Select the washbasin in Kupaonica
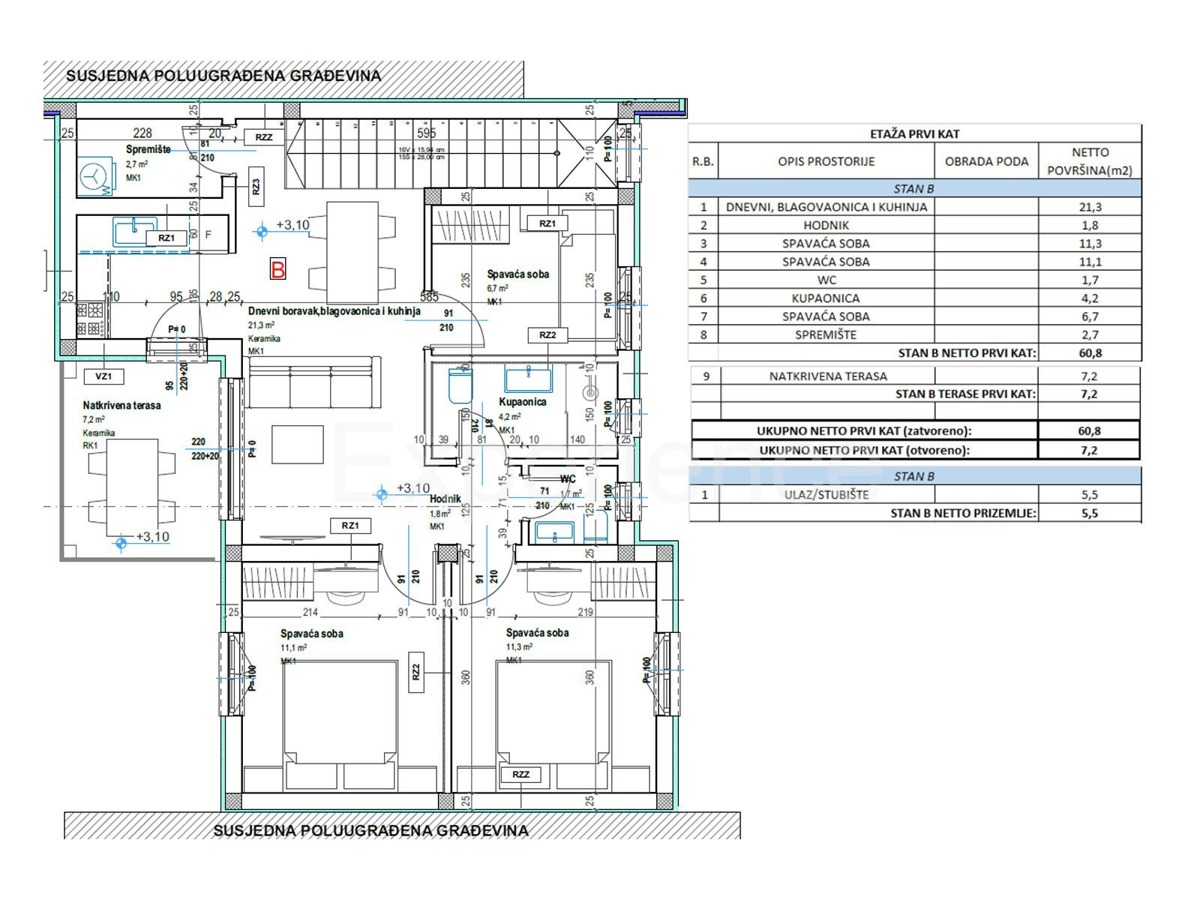The width and height of the screenshot is (1200, 900). click(529, 380)
